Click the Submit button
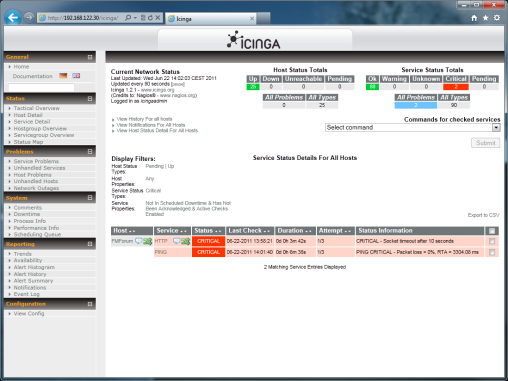Screen dimensions: 508x381 (x=486, y=143)
